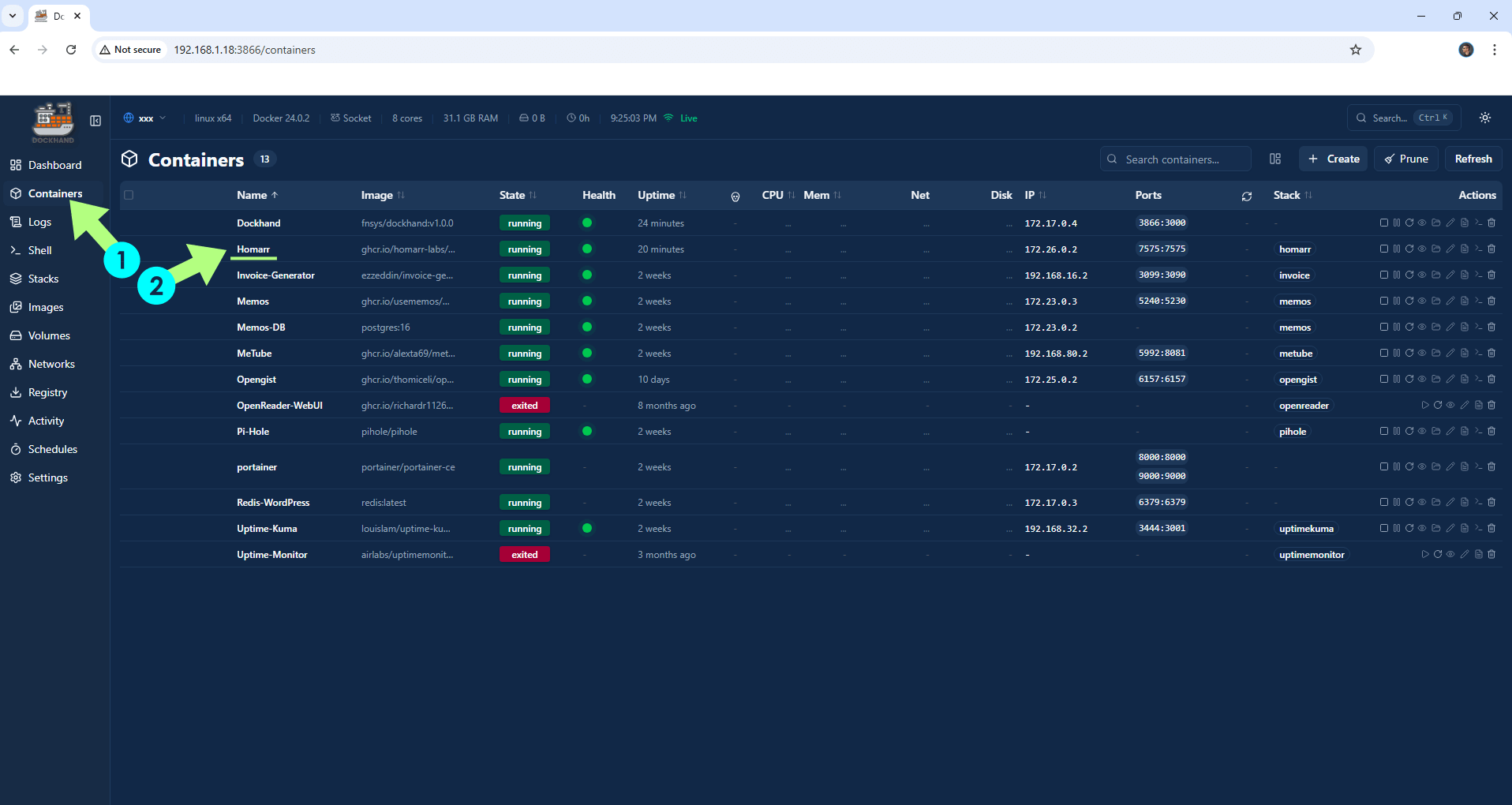The width and height of the screenshot is (1512, 805).
Task: Select the checkbox on the portainer row
Action: (128, 466)
